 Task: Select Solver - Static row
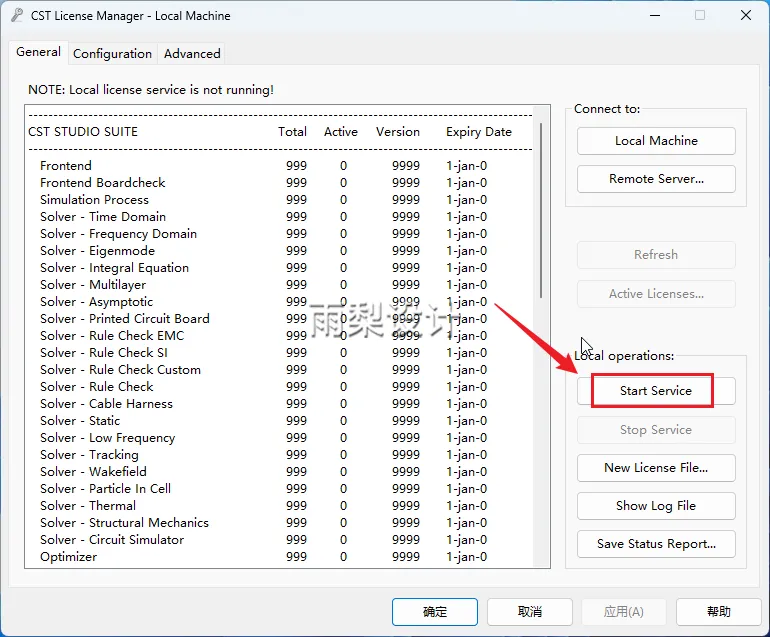point(263,421)
